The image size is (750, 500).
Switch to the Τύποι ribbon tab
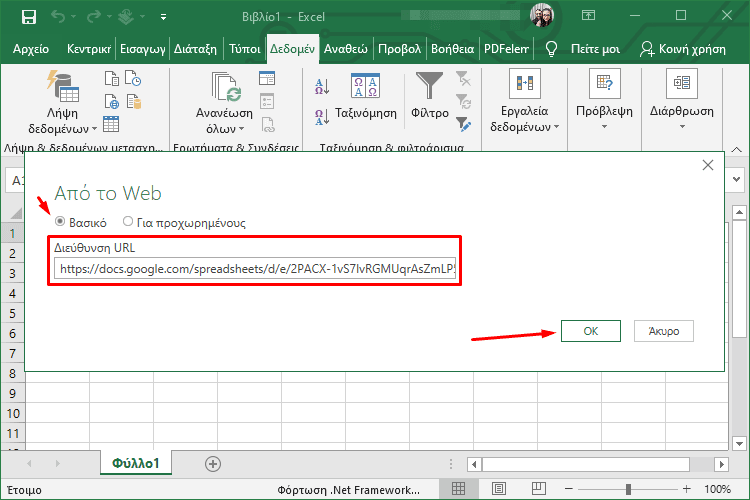(244, 49)
